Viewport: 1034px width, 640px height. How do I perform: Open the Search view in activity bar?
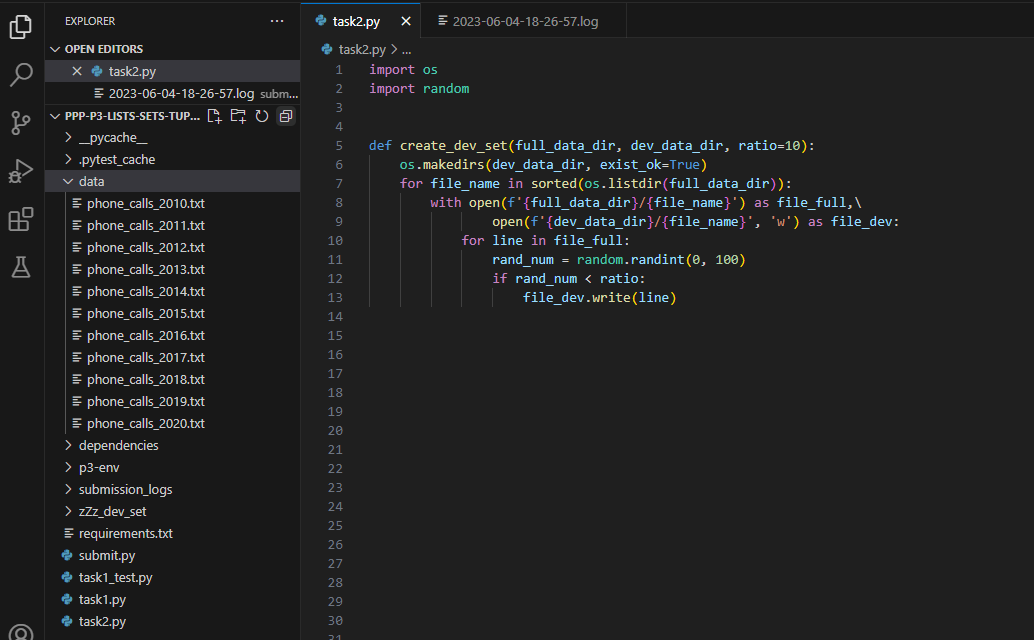[x=21, y=75]
